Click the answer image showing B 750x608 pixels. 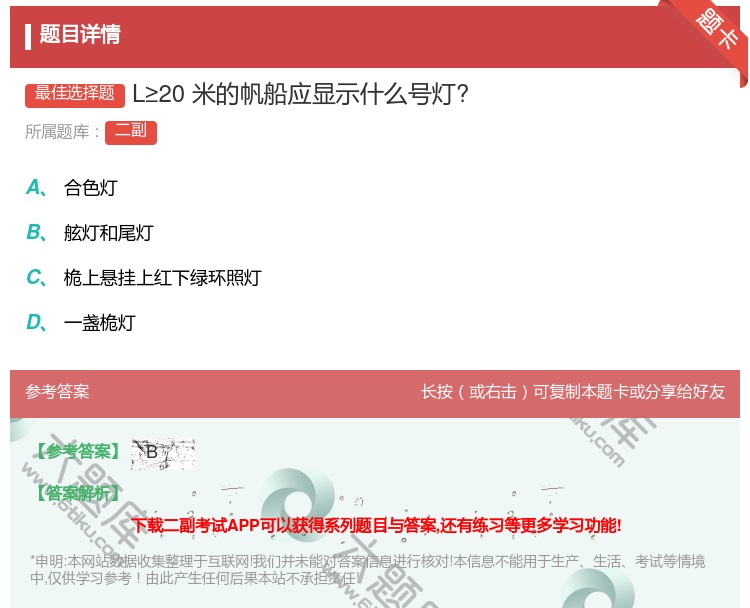[x=163, y=453]
